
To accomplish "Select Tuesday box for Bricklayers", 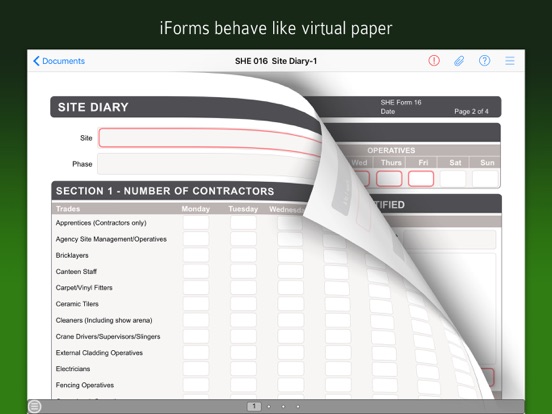I will click(243, 255).
